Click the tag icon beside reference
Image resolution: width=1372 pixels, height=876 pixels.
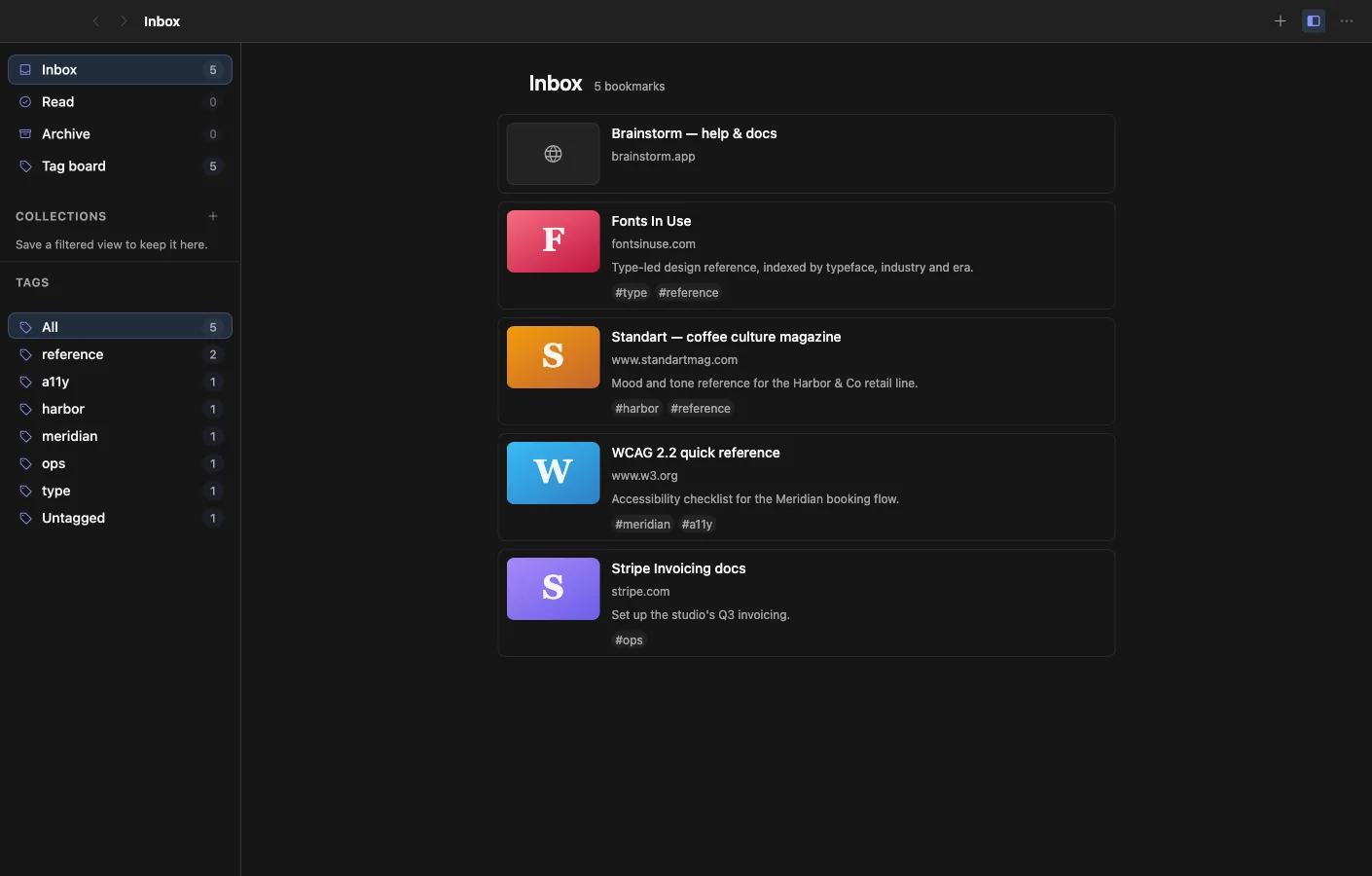click(25, 355)
